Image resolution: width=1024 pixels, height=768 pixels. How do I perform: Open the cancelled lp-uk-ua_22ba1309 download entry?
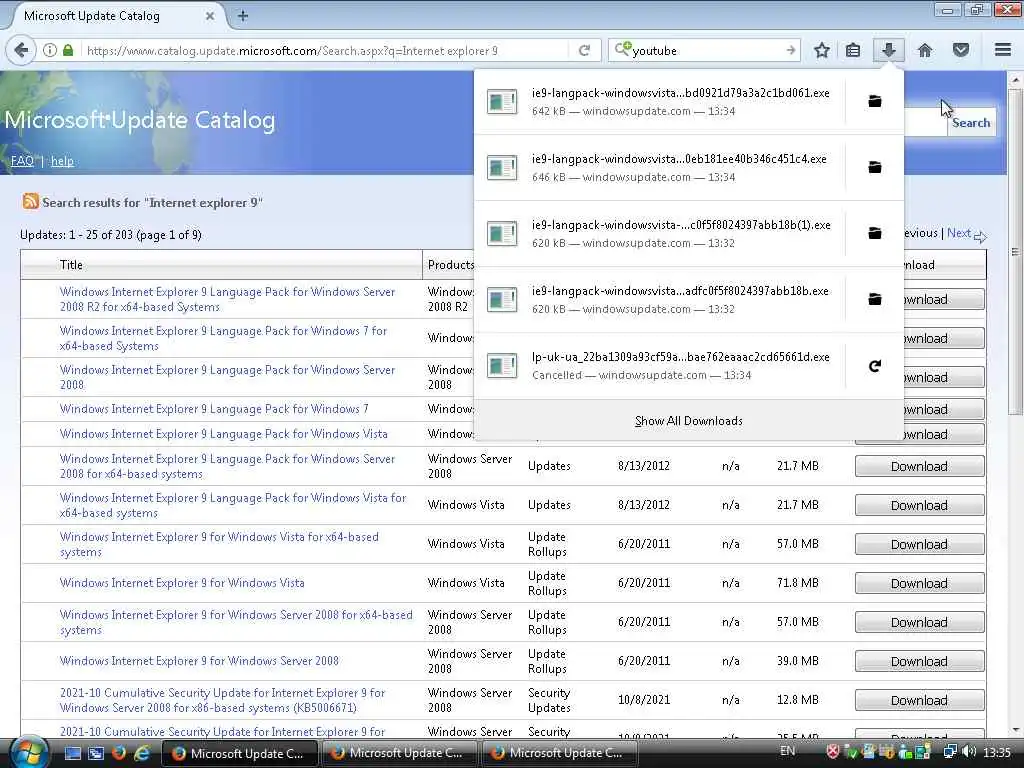coord(660,366)
